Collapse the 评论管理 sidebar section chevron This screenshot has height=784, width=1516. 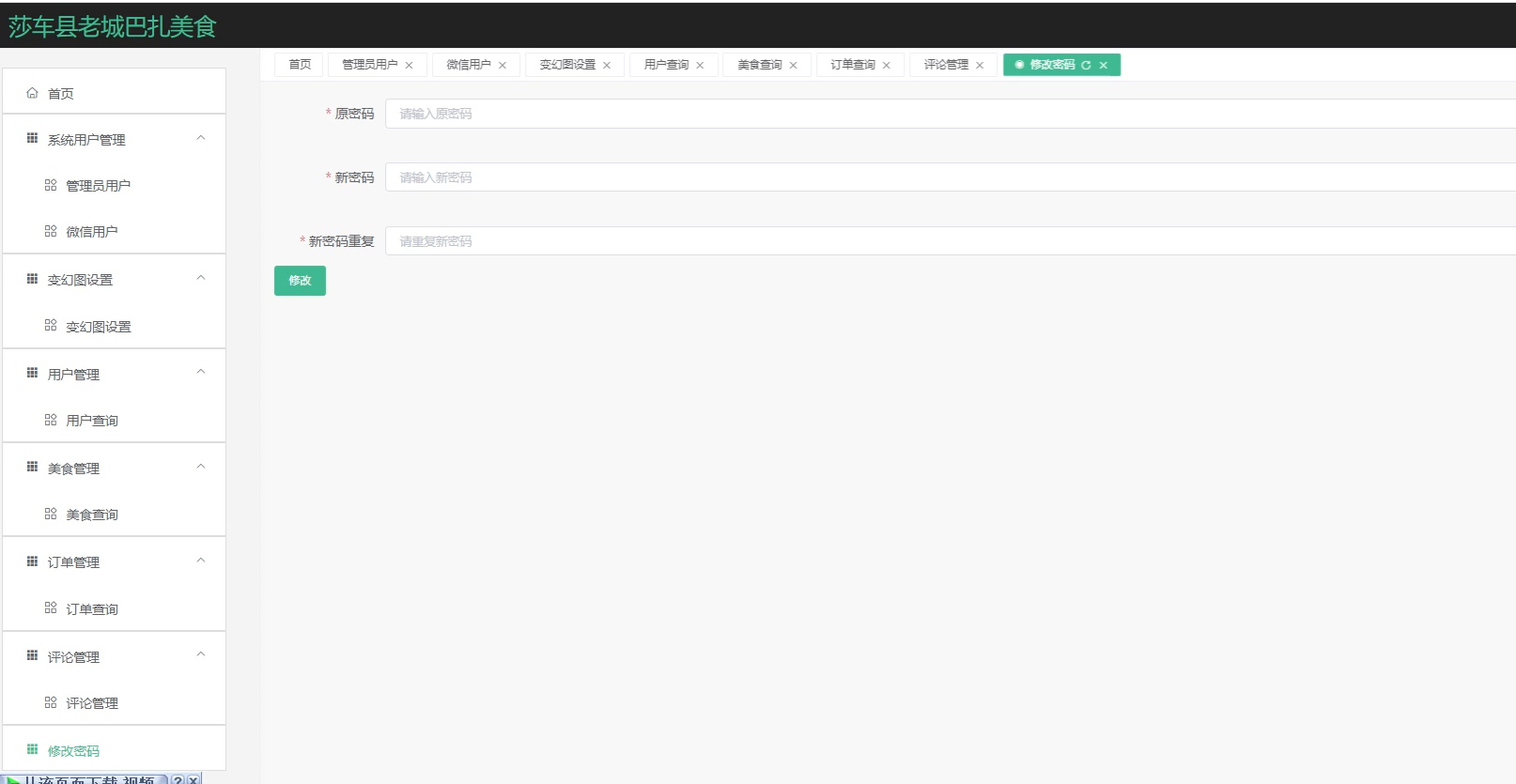tap(200, 654)
